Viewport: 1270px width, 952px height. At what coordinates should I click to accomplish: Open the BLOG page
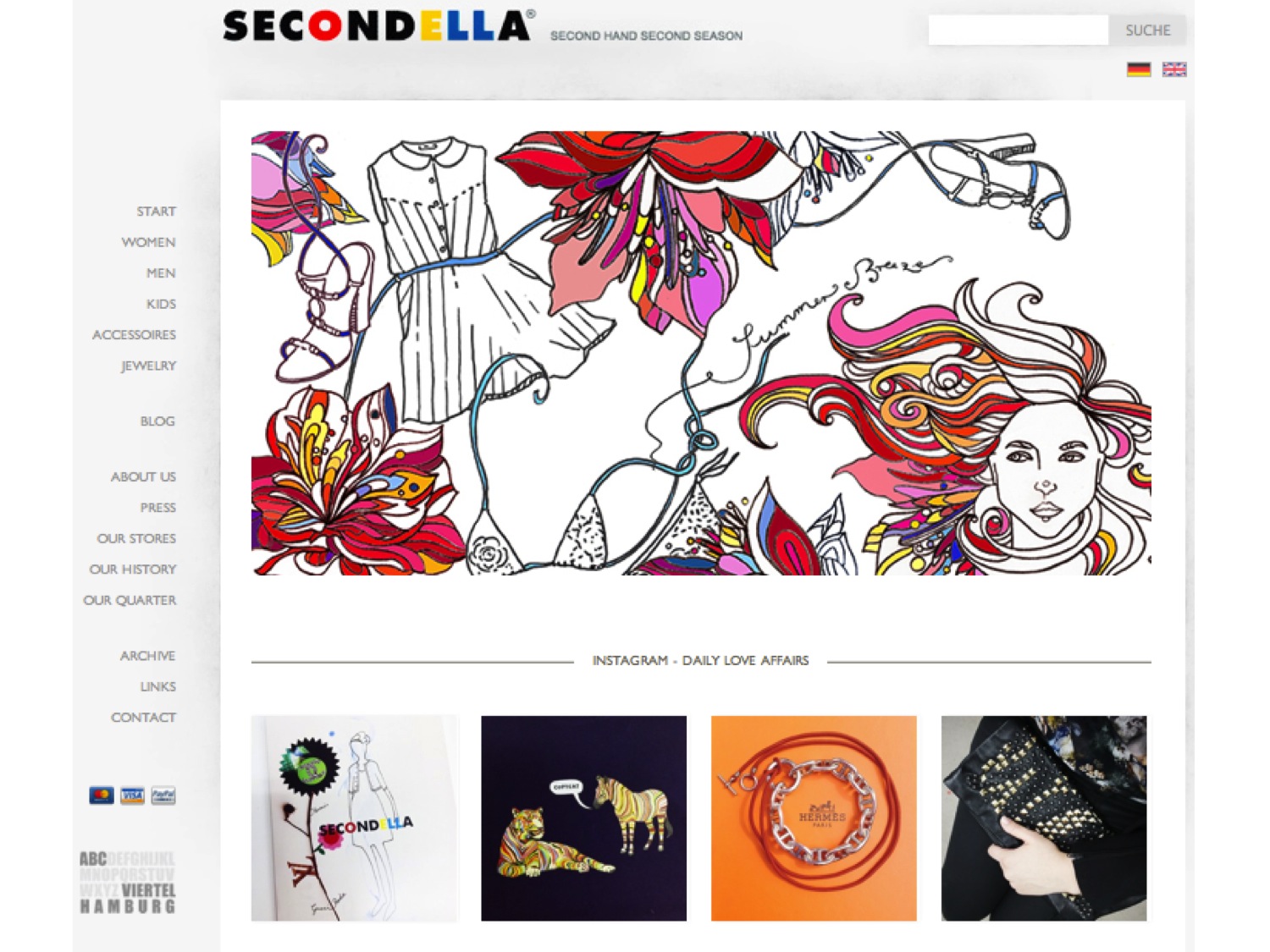tap(157, 421)
